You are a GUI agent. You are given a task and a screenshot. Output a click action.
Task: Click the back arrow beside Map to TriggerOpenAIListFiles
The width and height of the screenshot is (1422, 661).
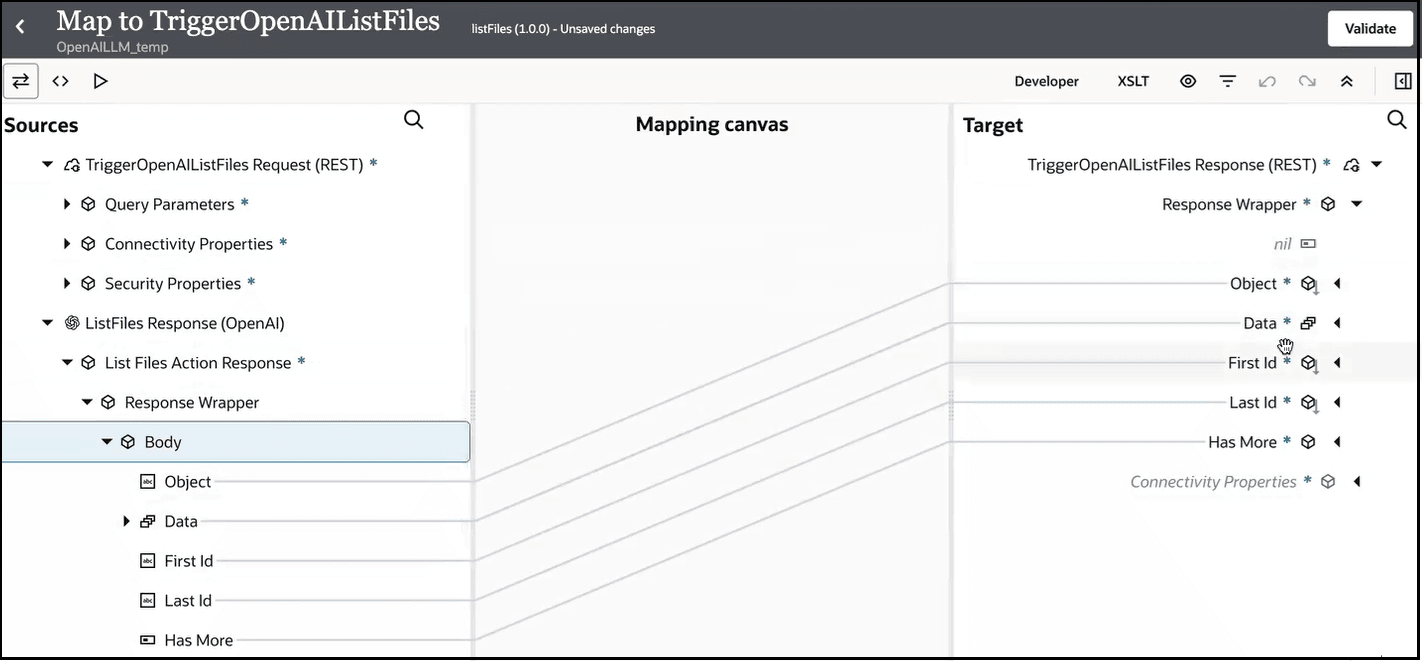click(20, 27)
